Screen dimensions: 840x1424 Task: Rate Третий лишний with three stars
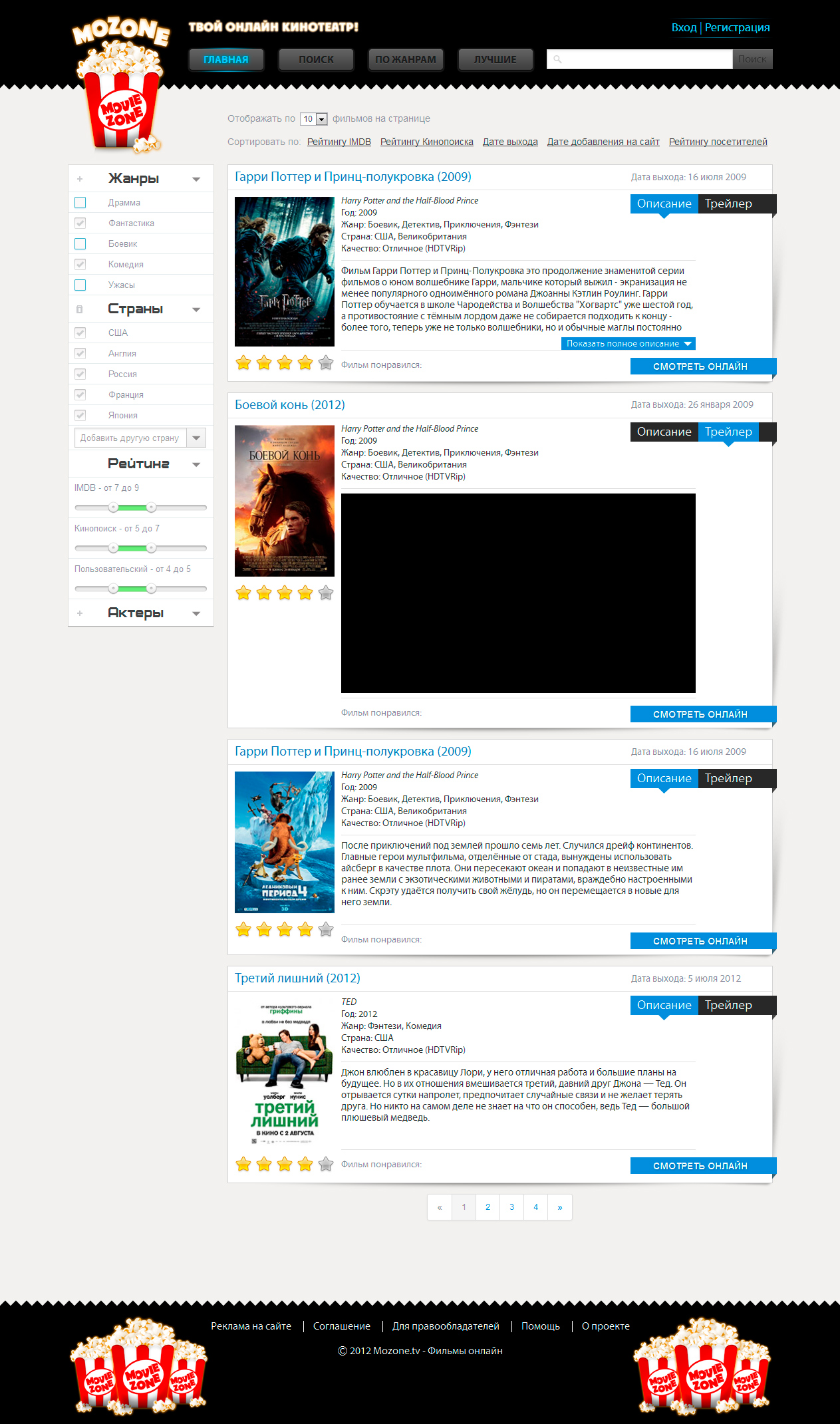click(285, 1164)
